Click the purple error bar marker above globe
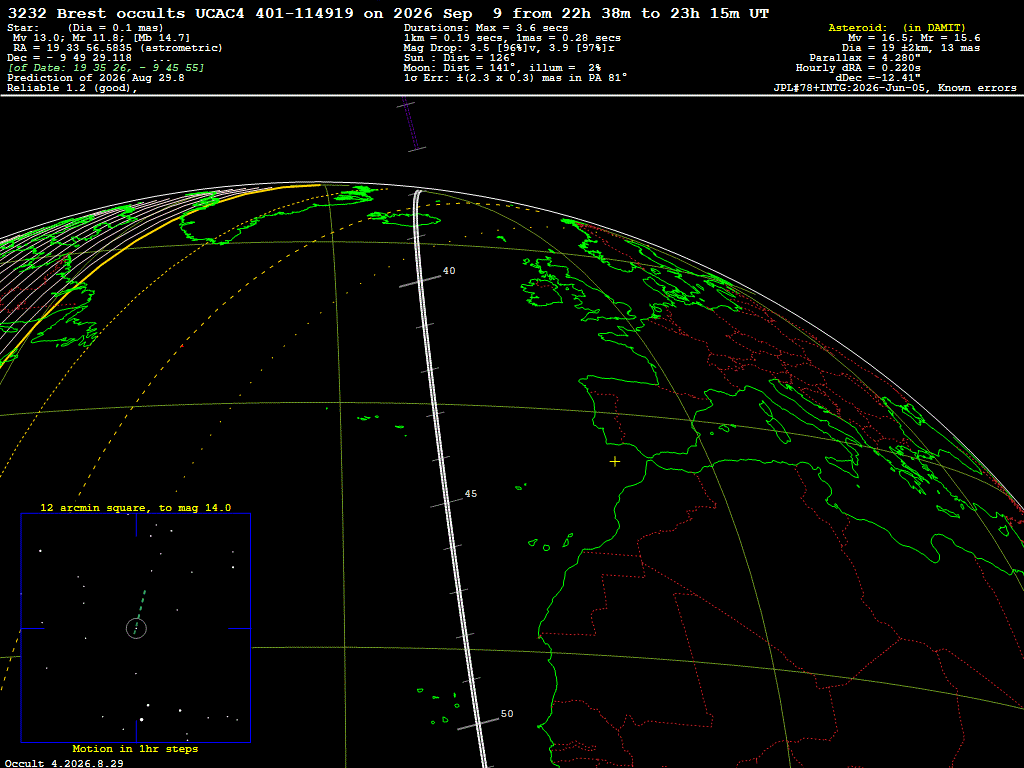The image size is (1024, 768). coord(412,125)
